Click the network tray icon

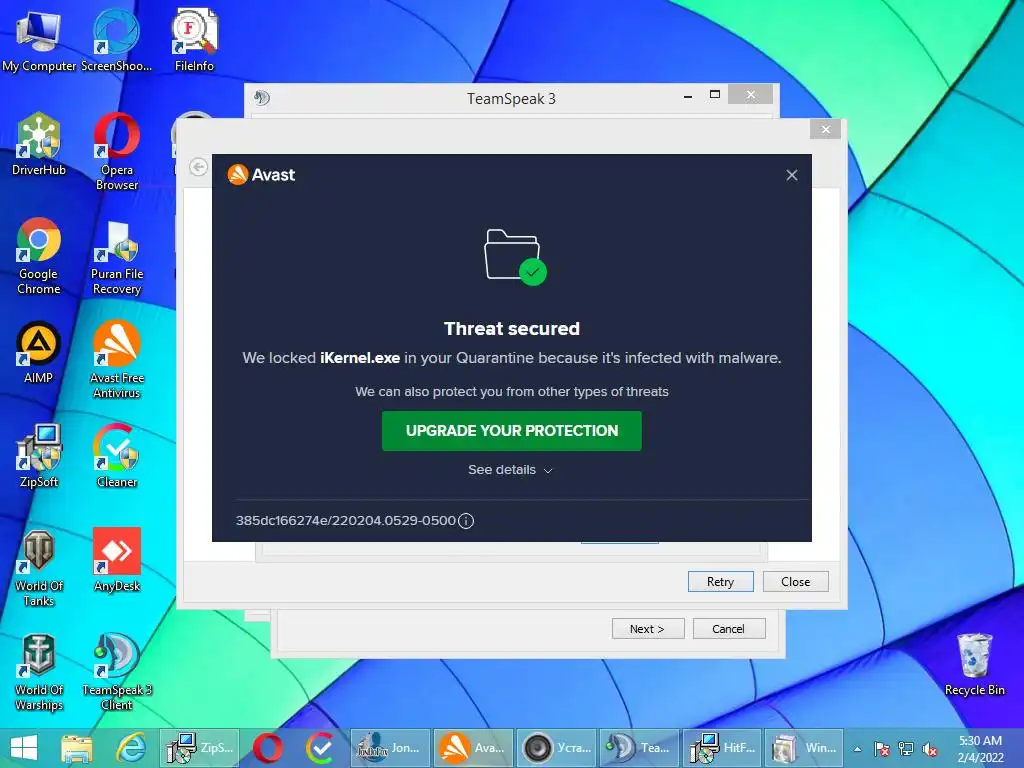point(906,749)
